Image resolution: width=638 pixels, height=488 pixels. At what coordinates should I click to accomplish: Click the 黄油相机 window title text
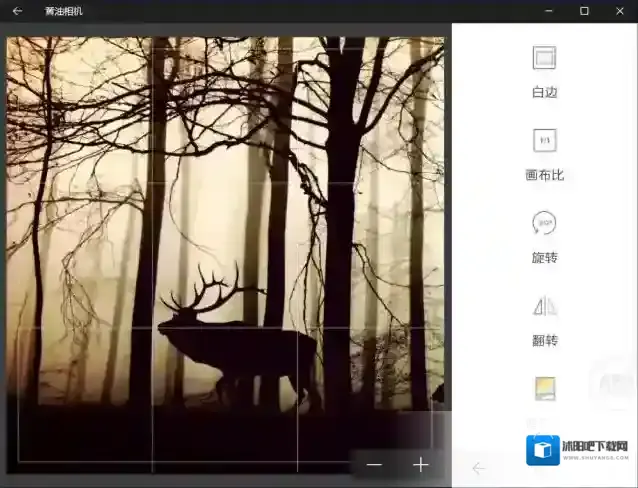coord(64,11)
